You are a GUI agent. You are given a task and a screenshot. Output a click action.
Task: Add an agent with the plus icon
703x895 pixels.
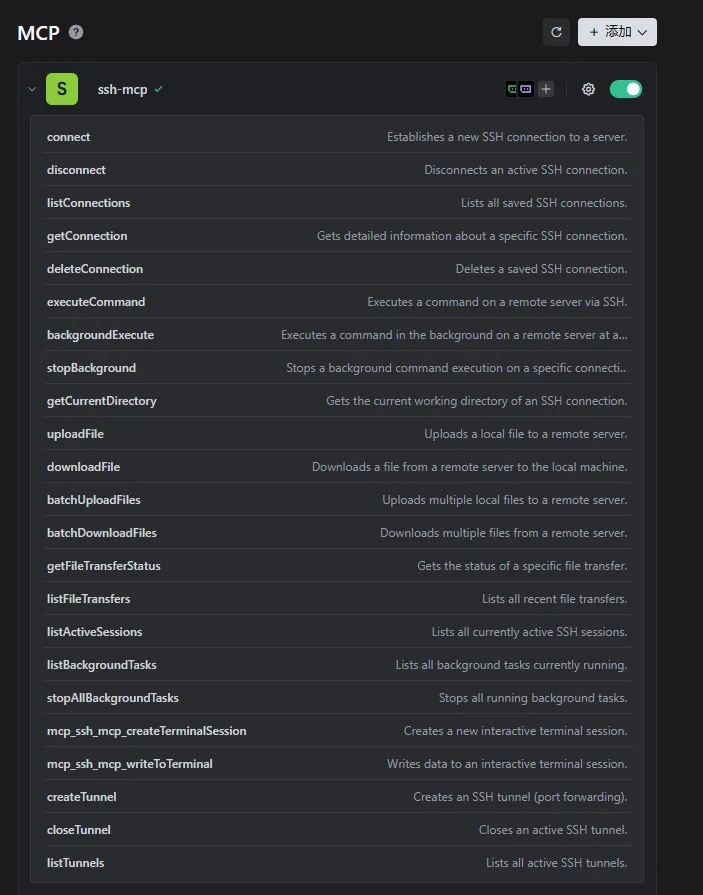546,89
